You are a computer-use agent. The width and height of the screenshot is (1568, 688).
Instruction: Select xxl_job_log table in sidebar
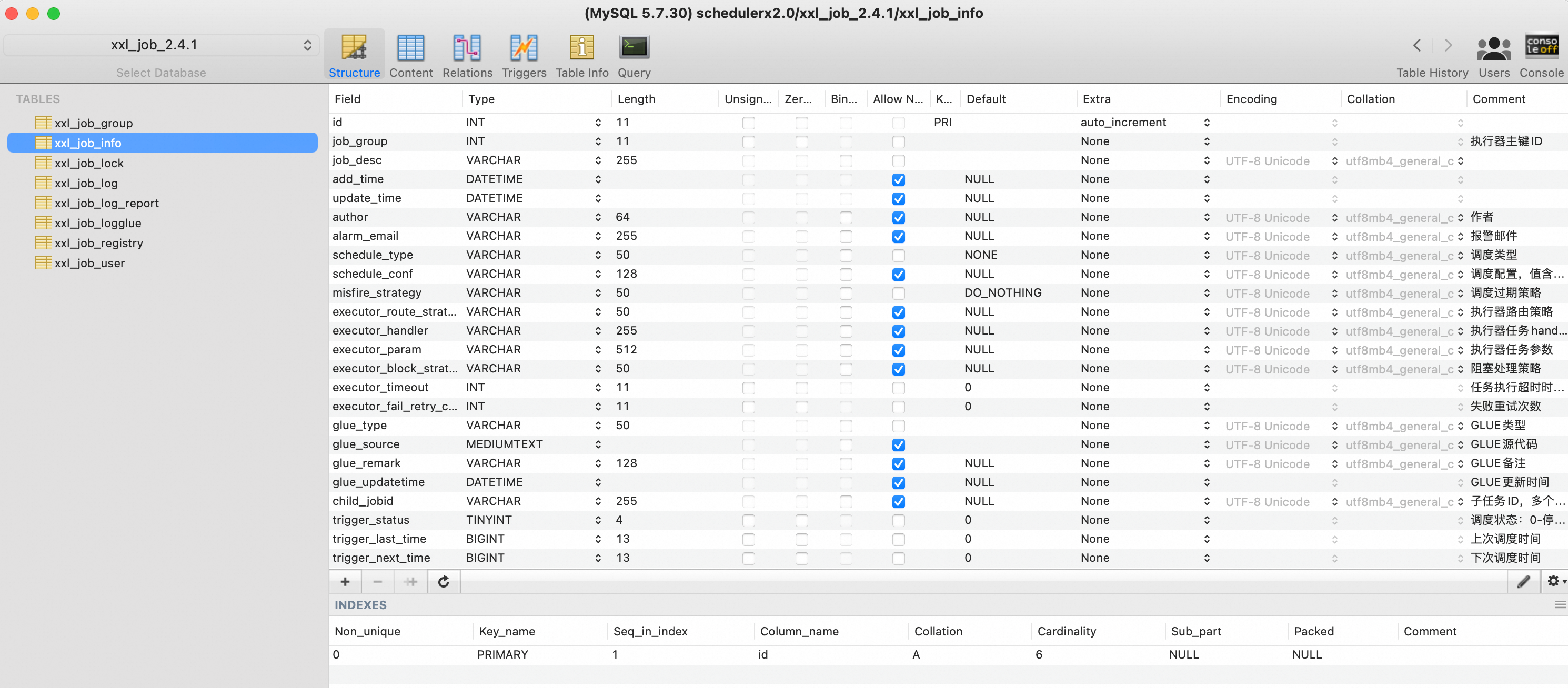86,183
